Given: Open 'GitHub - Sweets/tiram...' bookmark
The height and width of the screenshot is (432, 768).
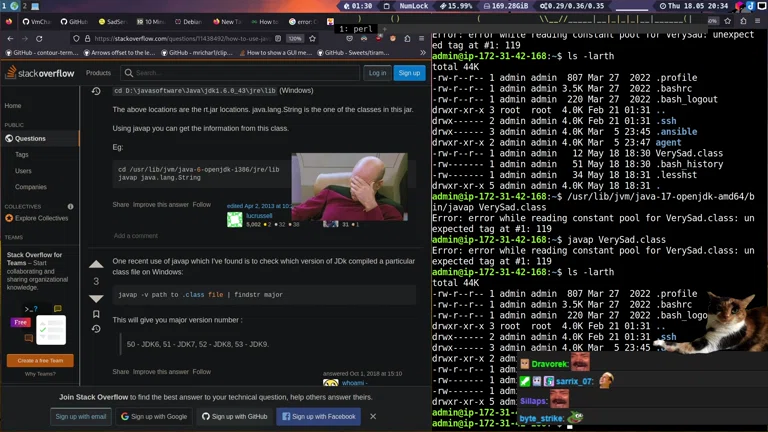Looking at the screenshot, I should (x=354, y=52).
